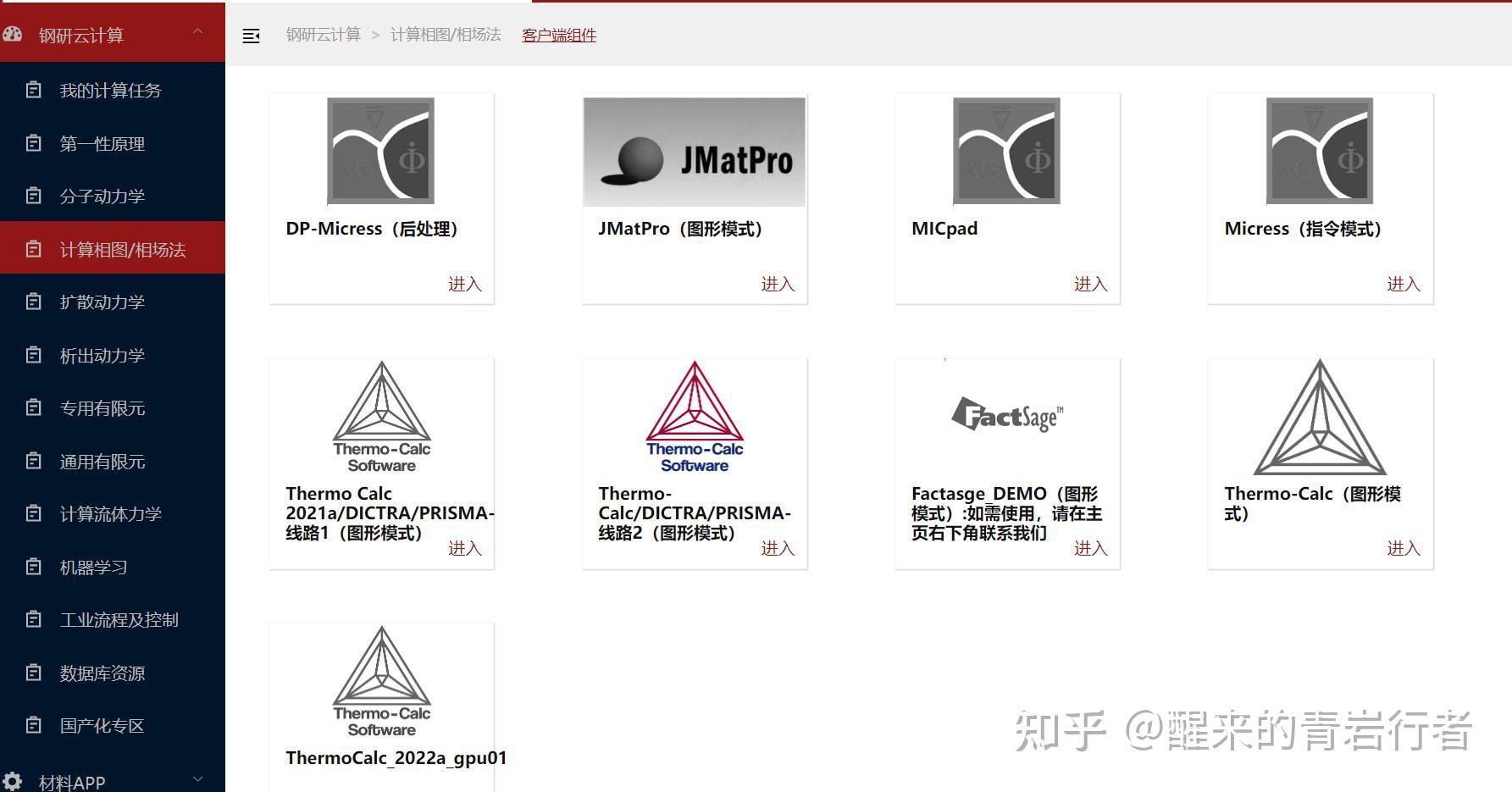Click the DP-Micress card logo
Viewport: 1512px width, 792px height.
click(x=381, y=151)
